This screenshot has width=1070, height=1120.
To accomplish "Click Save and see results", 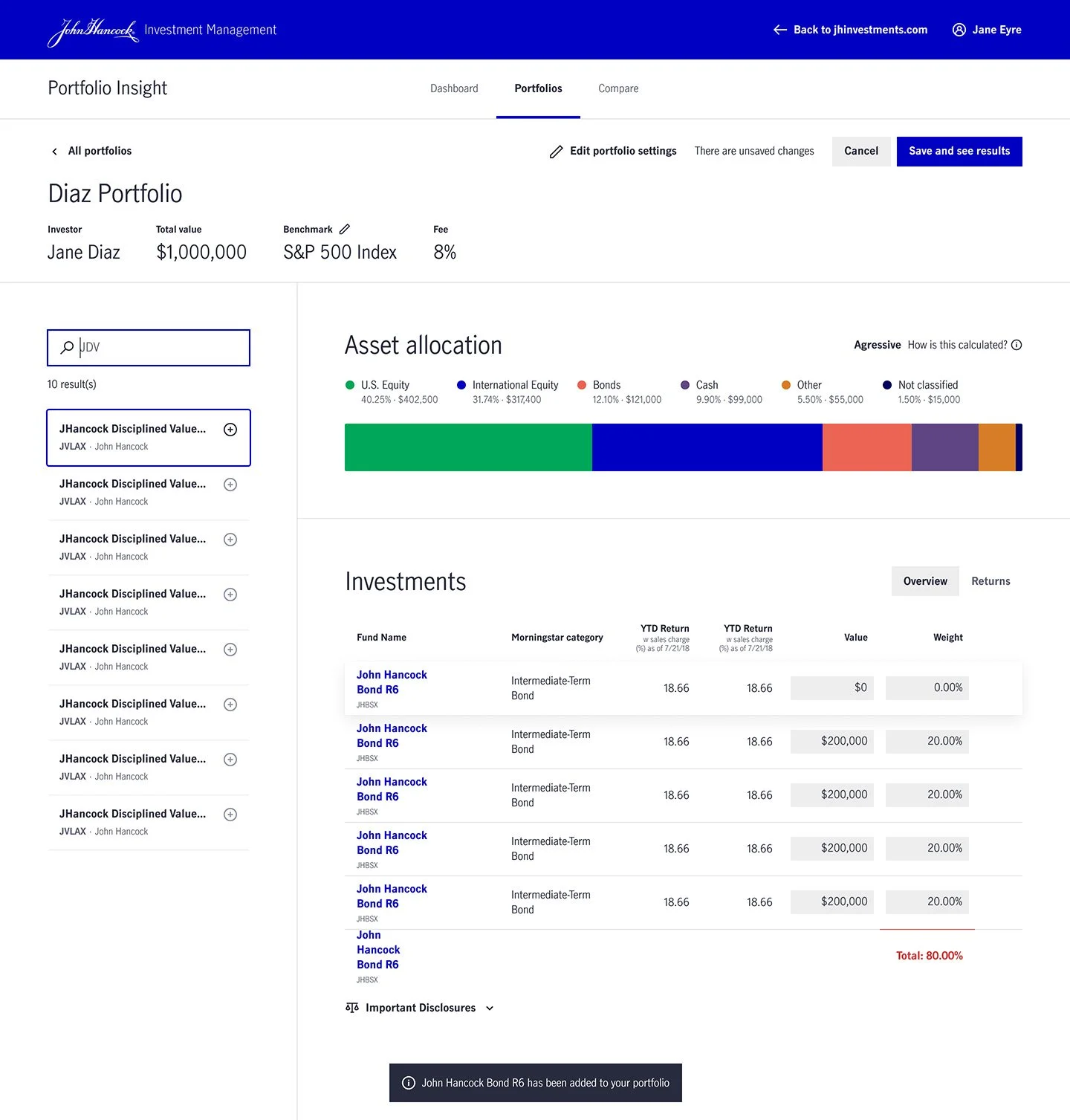I will click(x=959, y=152).
